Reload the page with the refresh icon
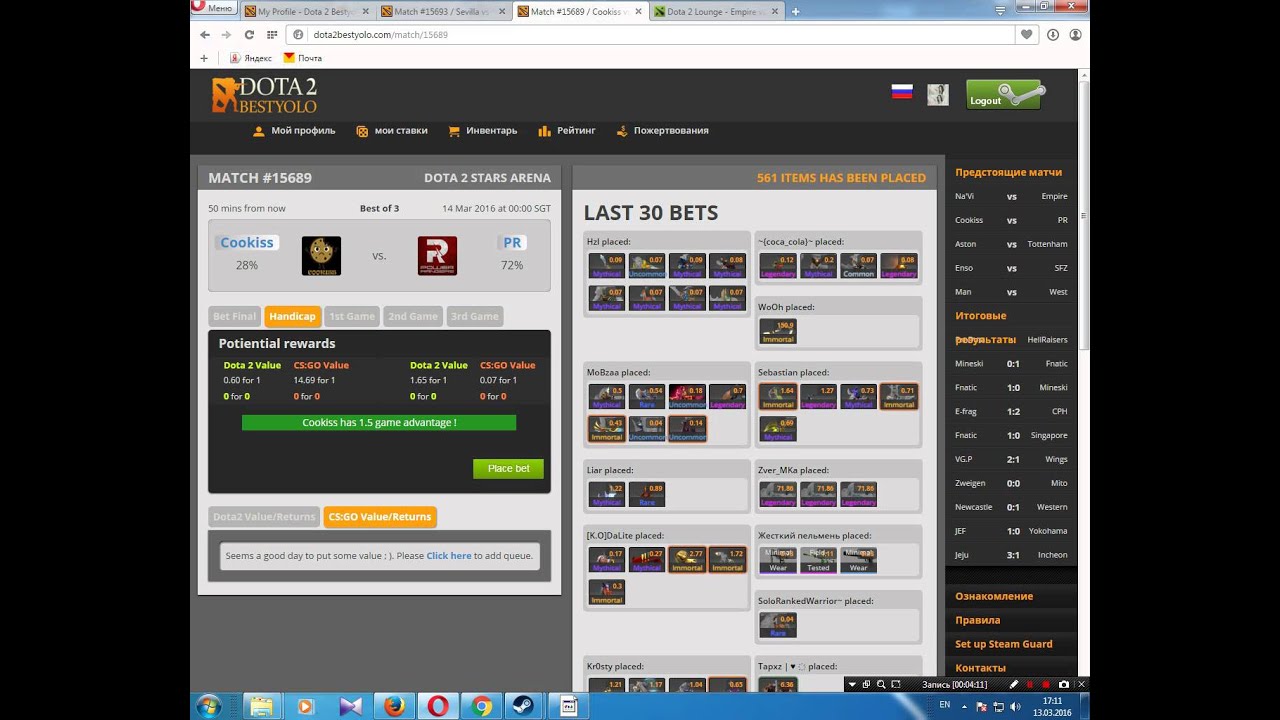 (249, 34)
